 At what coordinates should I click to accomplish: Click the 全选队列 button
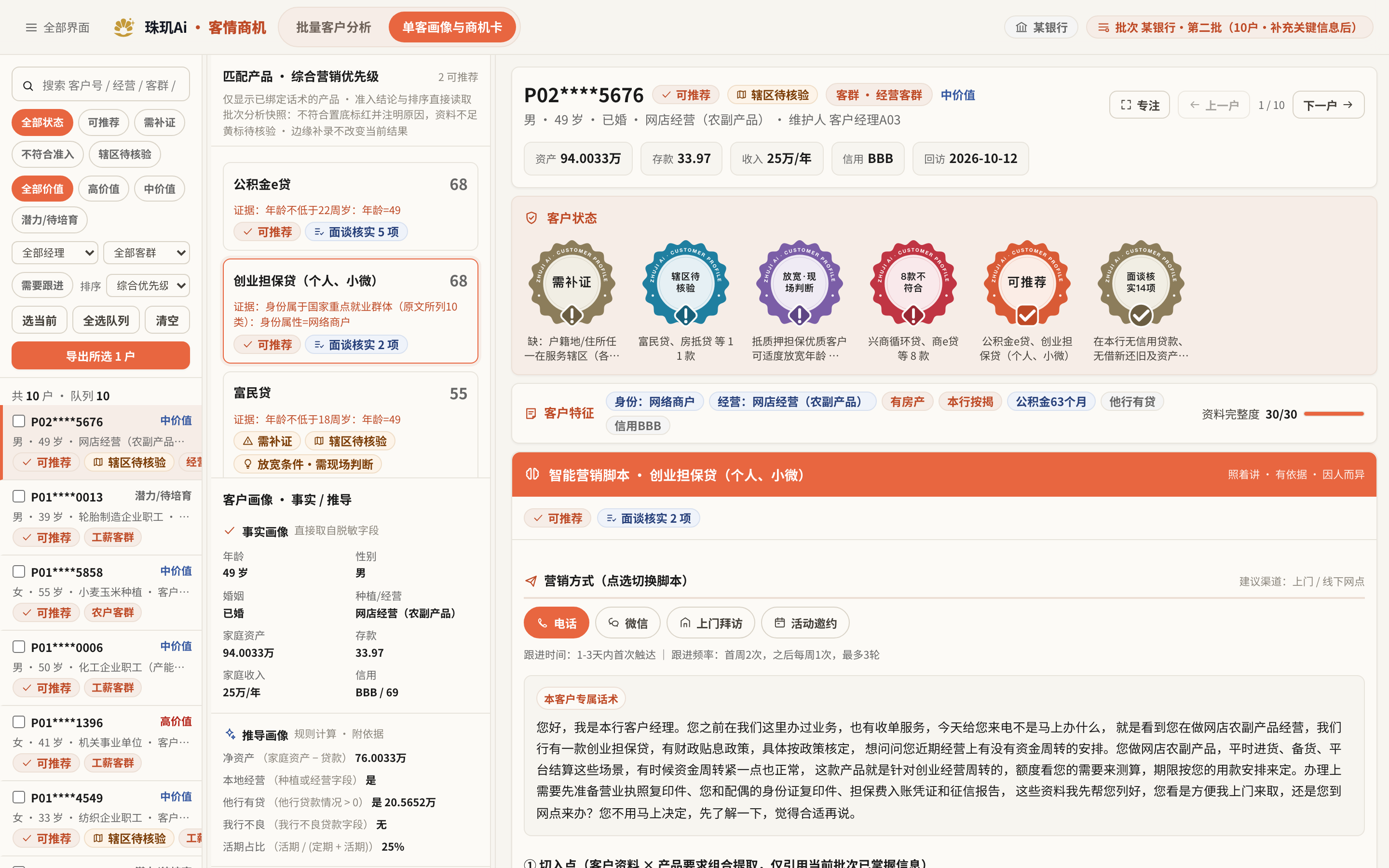pos(106,320)
